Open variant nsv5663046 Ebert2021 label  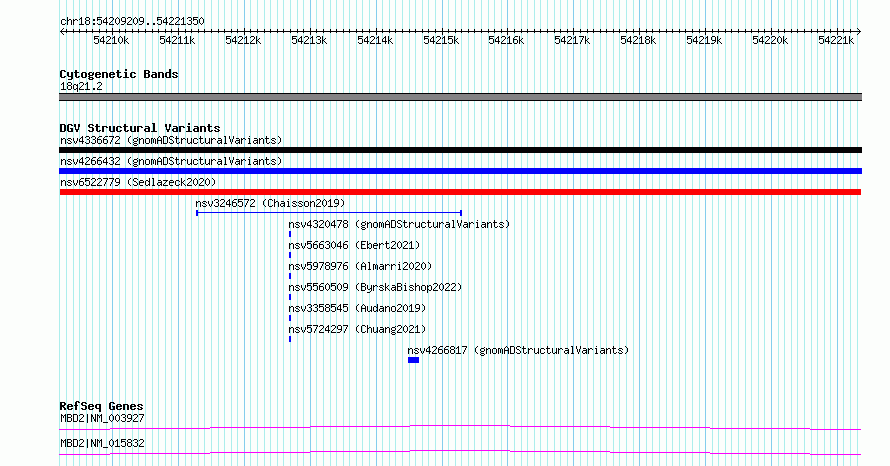354,245
